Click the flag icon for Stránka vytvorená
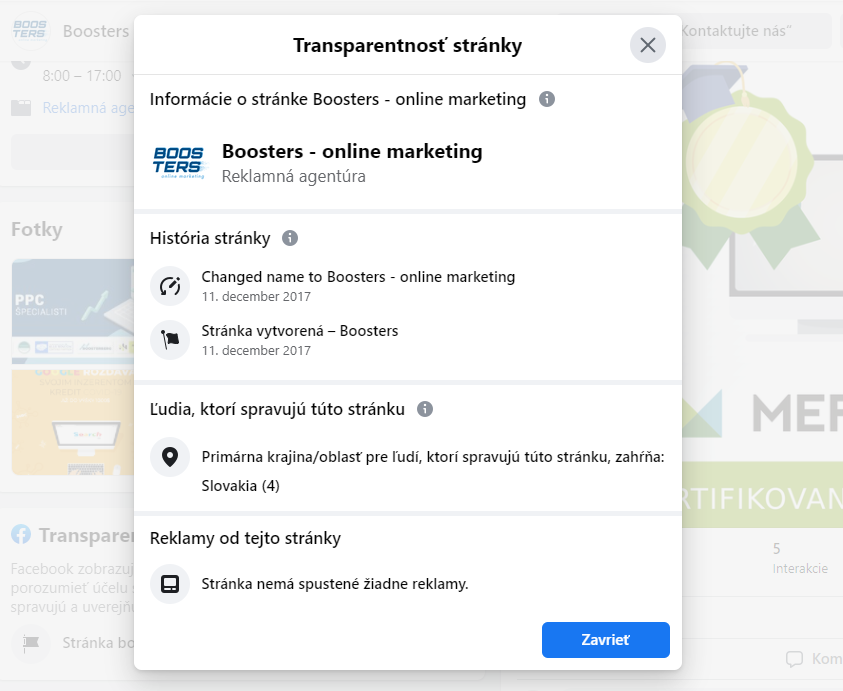This screenshot has height=691, width=843. pos(170,340)
